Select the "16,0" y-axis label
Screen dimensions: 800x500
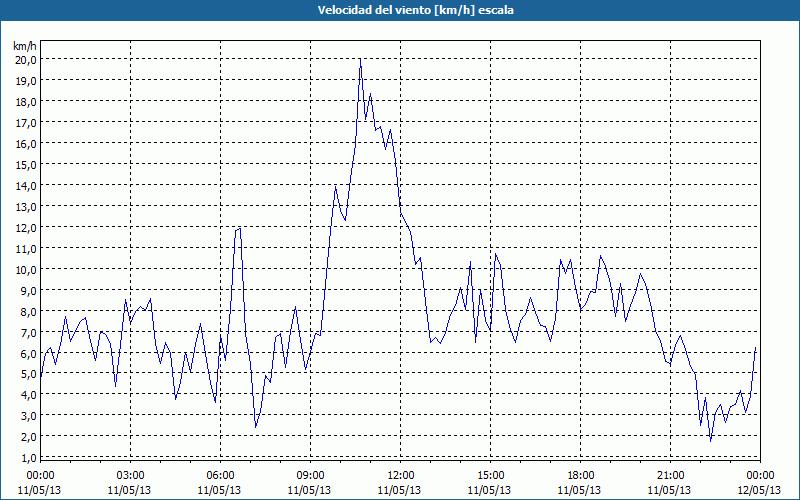(x=26, y=143)
